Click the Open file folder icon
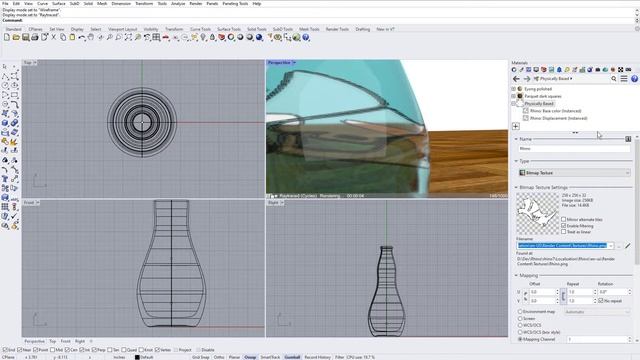The image size is (640, 360). pyautogui.click(x=16, y=38)
